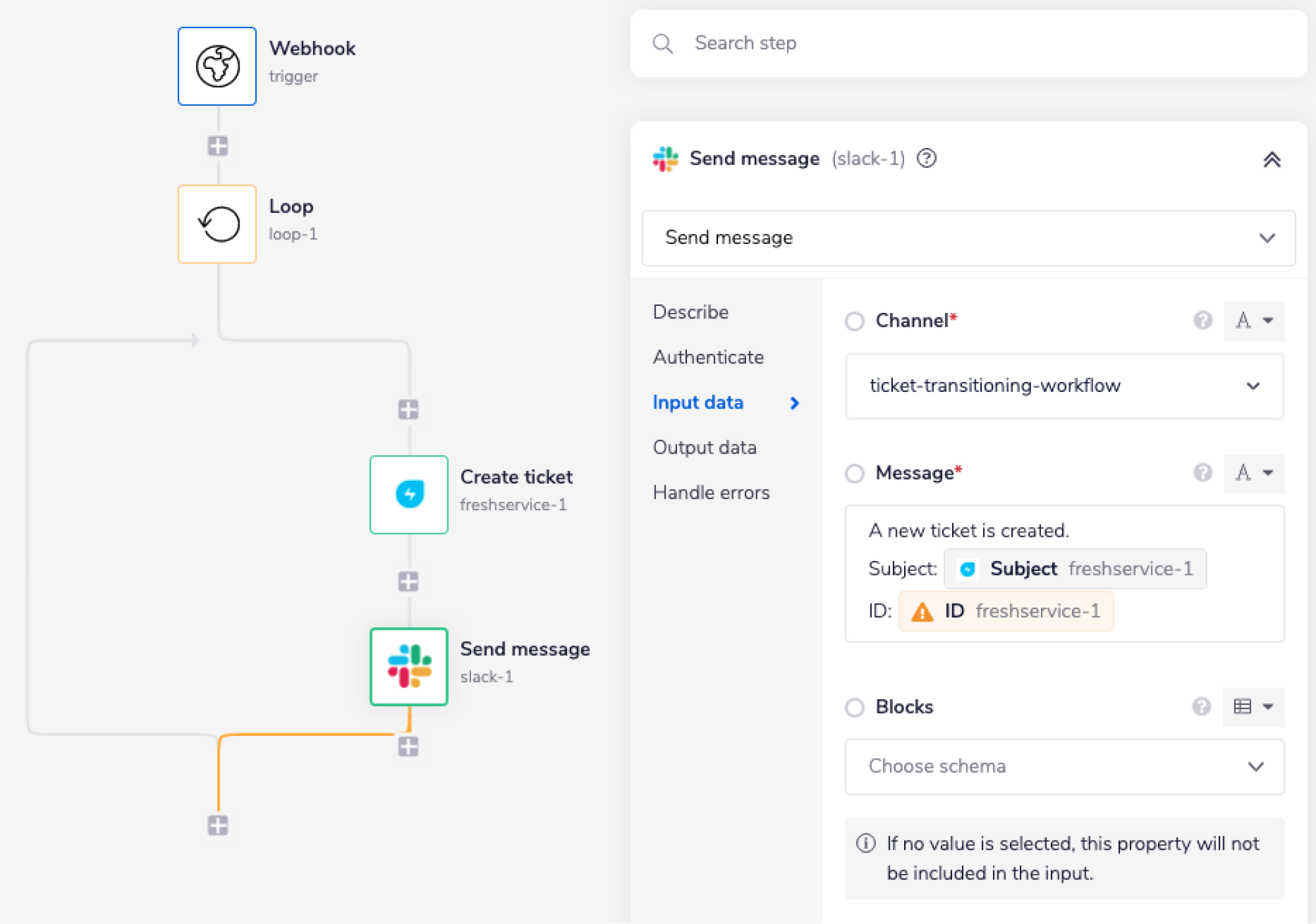Collapse the Send message panel
This screenshot has width=1316, height=924.
click(x=1272, y=159)
